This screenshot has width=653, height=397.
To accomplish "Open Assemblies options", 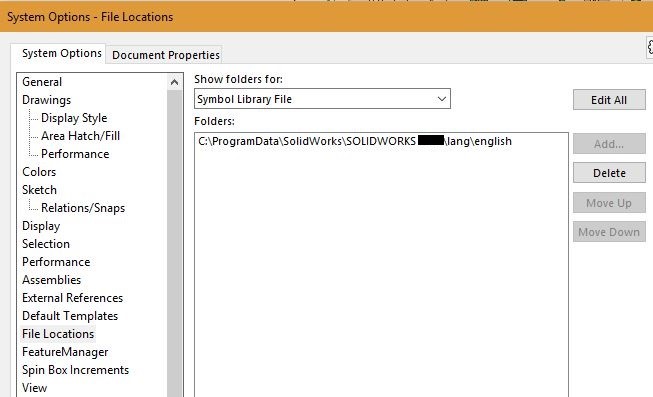I will [52, 280].
